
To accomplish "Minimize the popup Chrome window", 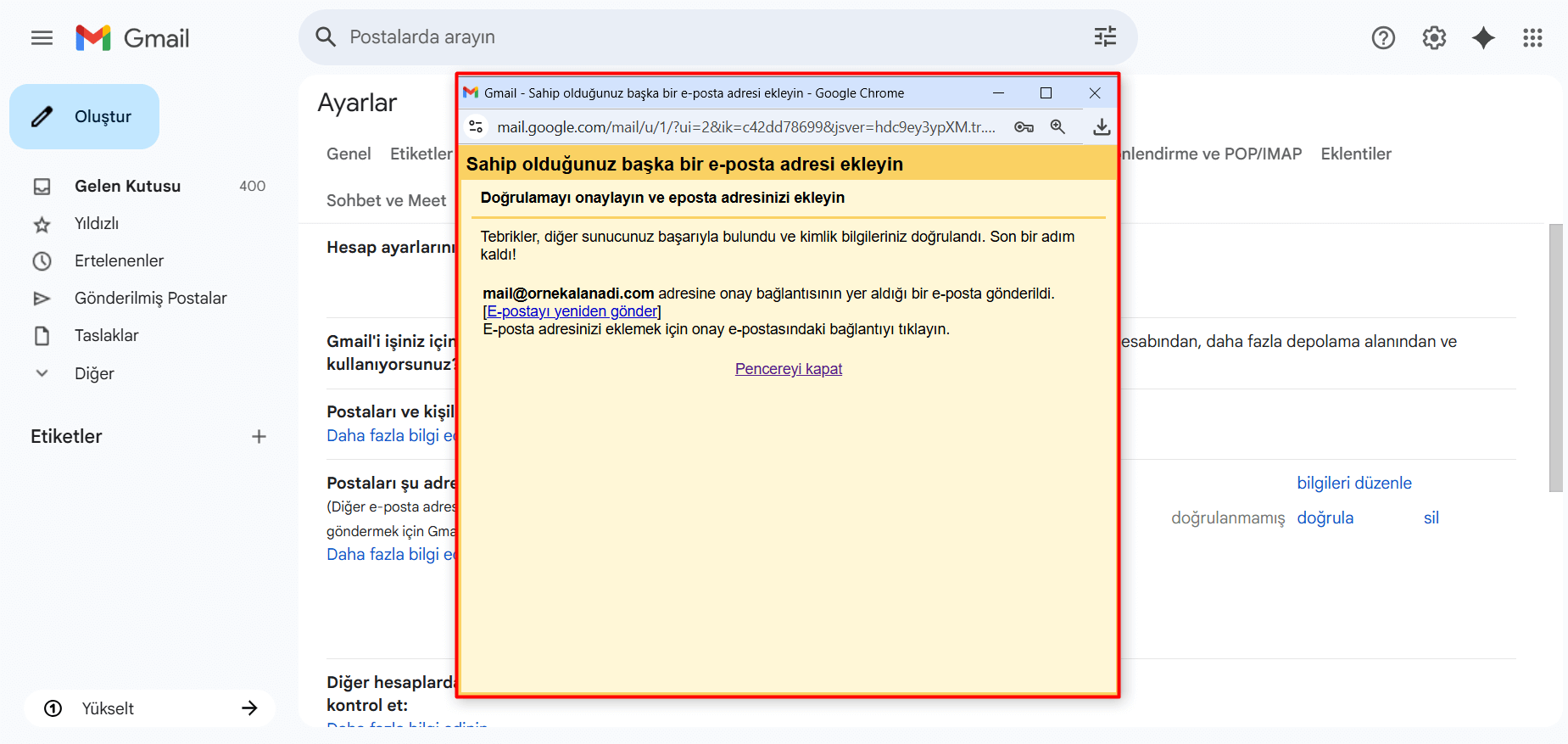I will tap(998, 92).
